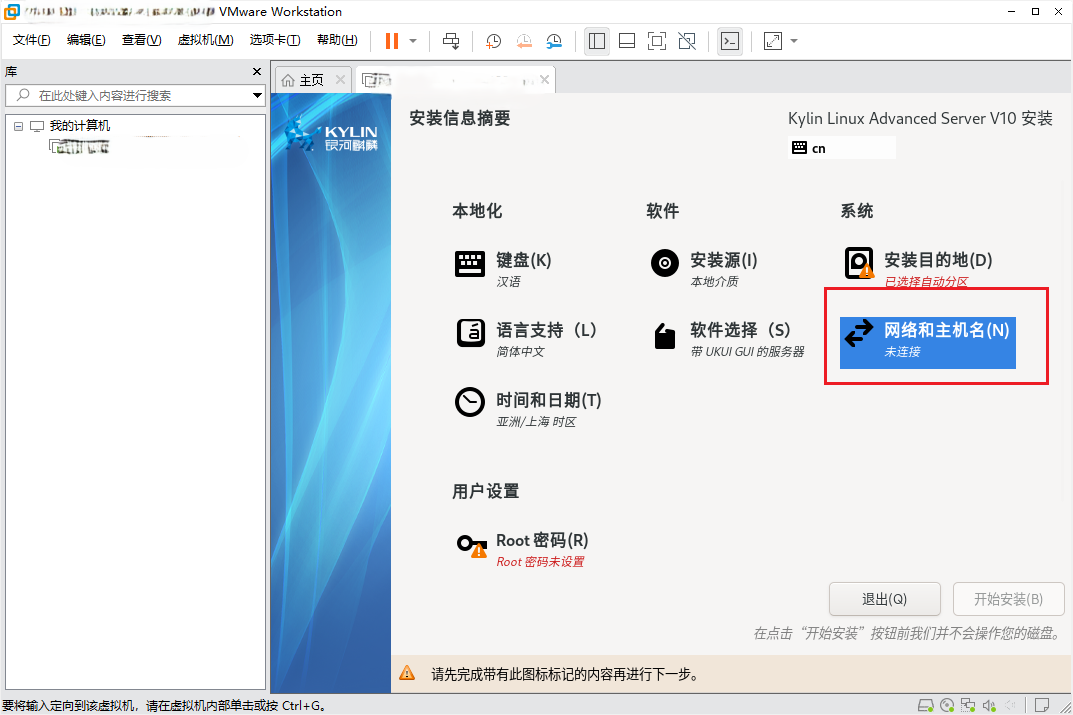Open the 虚拟机(M) menu
The height and width of the screenshot is (715, 1073).
(x=205, y=40)
